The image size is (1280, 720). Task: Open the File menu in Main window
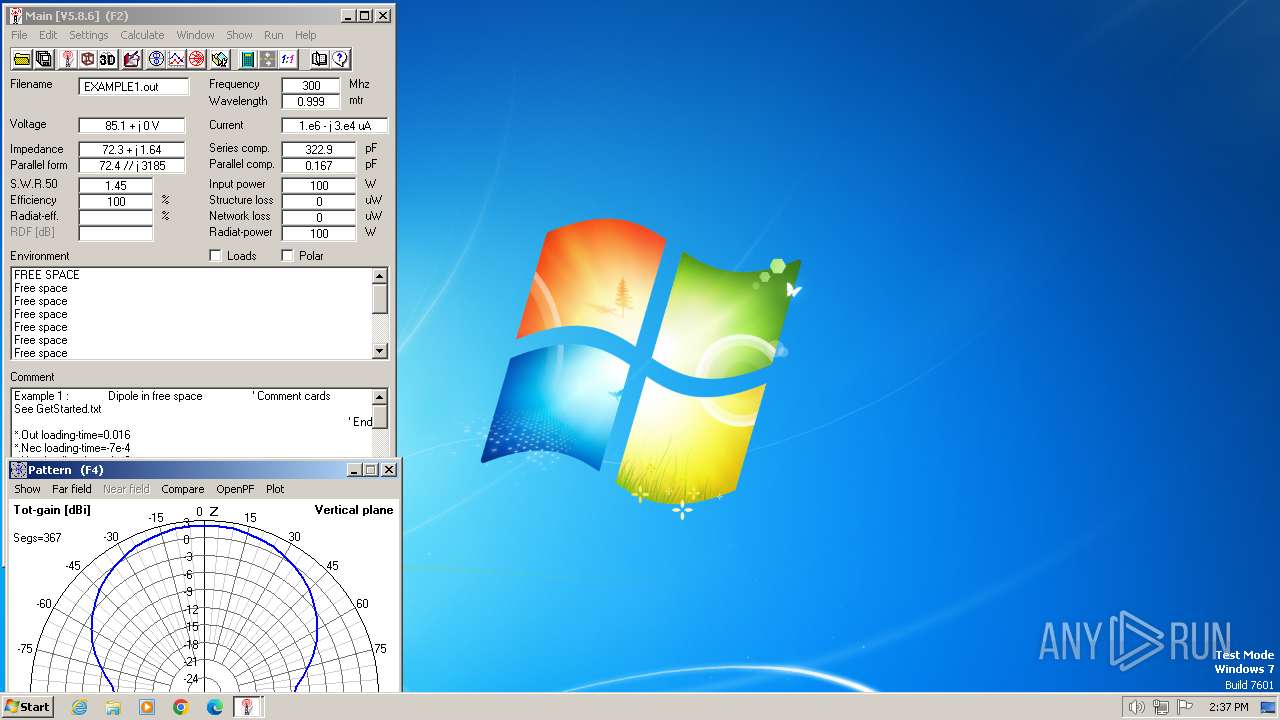[x=19, y=35]
